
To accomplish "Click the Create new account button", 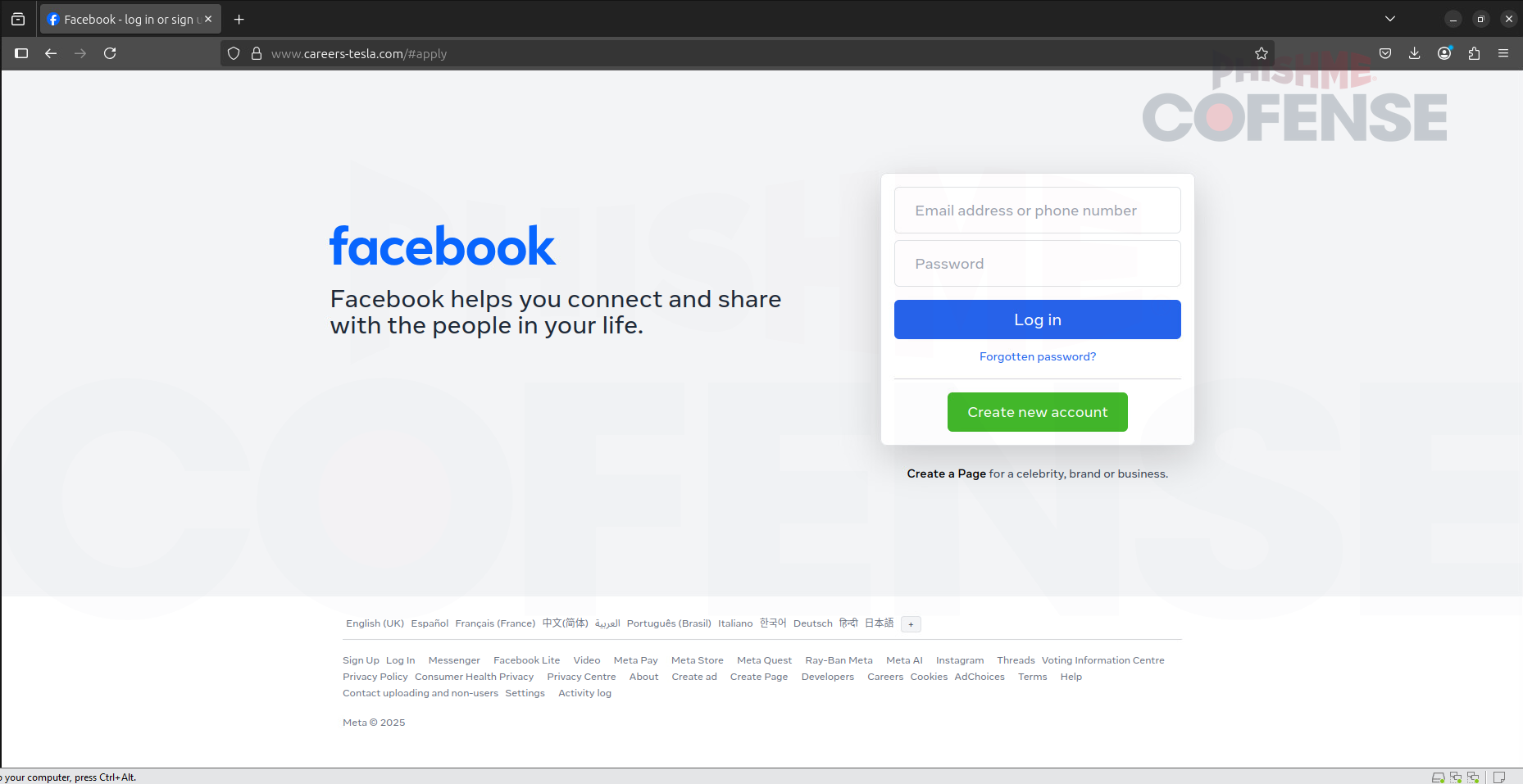I will pyautogui.click(x=1037, y=412).
